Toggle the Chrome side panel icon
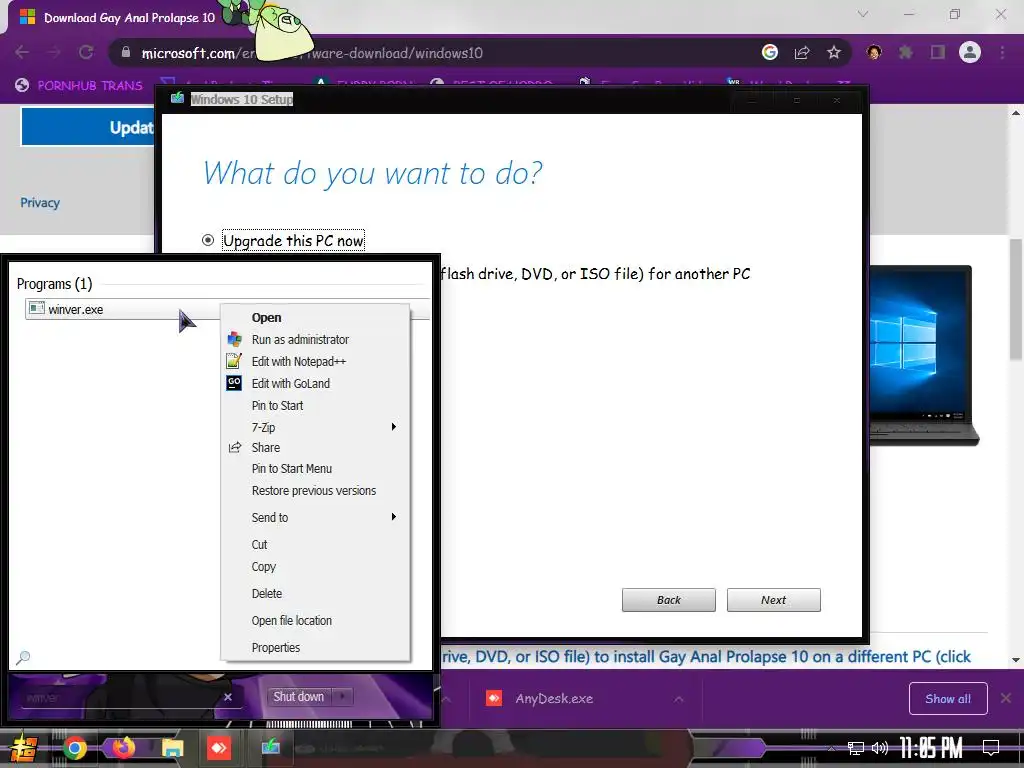 (x=938, y=52)
